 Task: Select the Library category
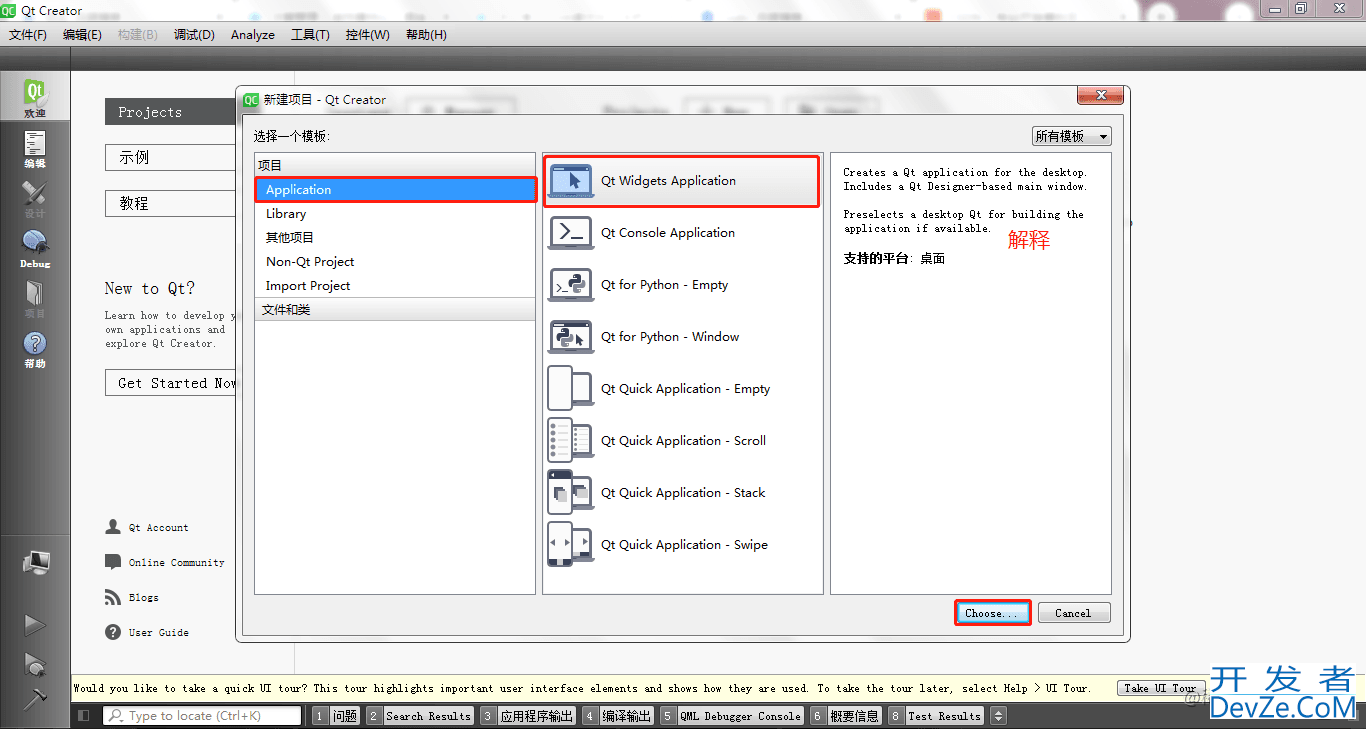click(395, 214)
